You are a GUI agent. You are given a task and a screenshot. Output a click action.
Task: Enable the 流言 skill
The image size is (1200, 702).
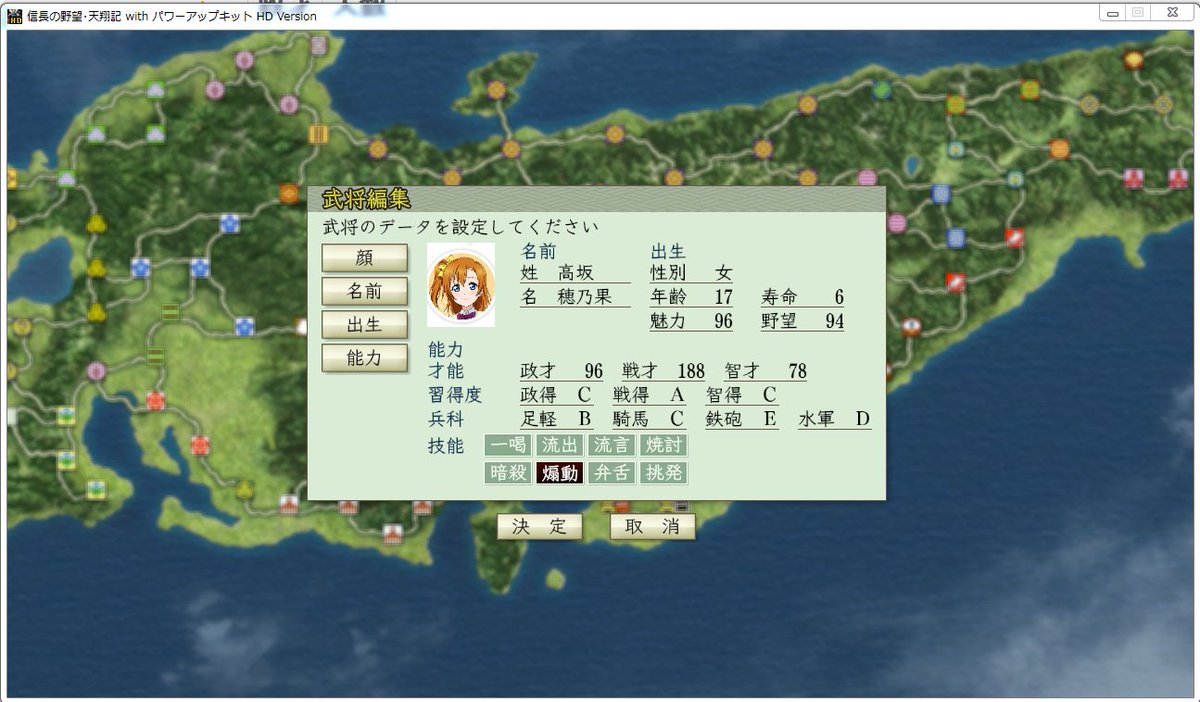(x=612, y=446)
